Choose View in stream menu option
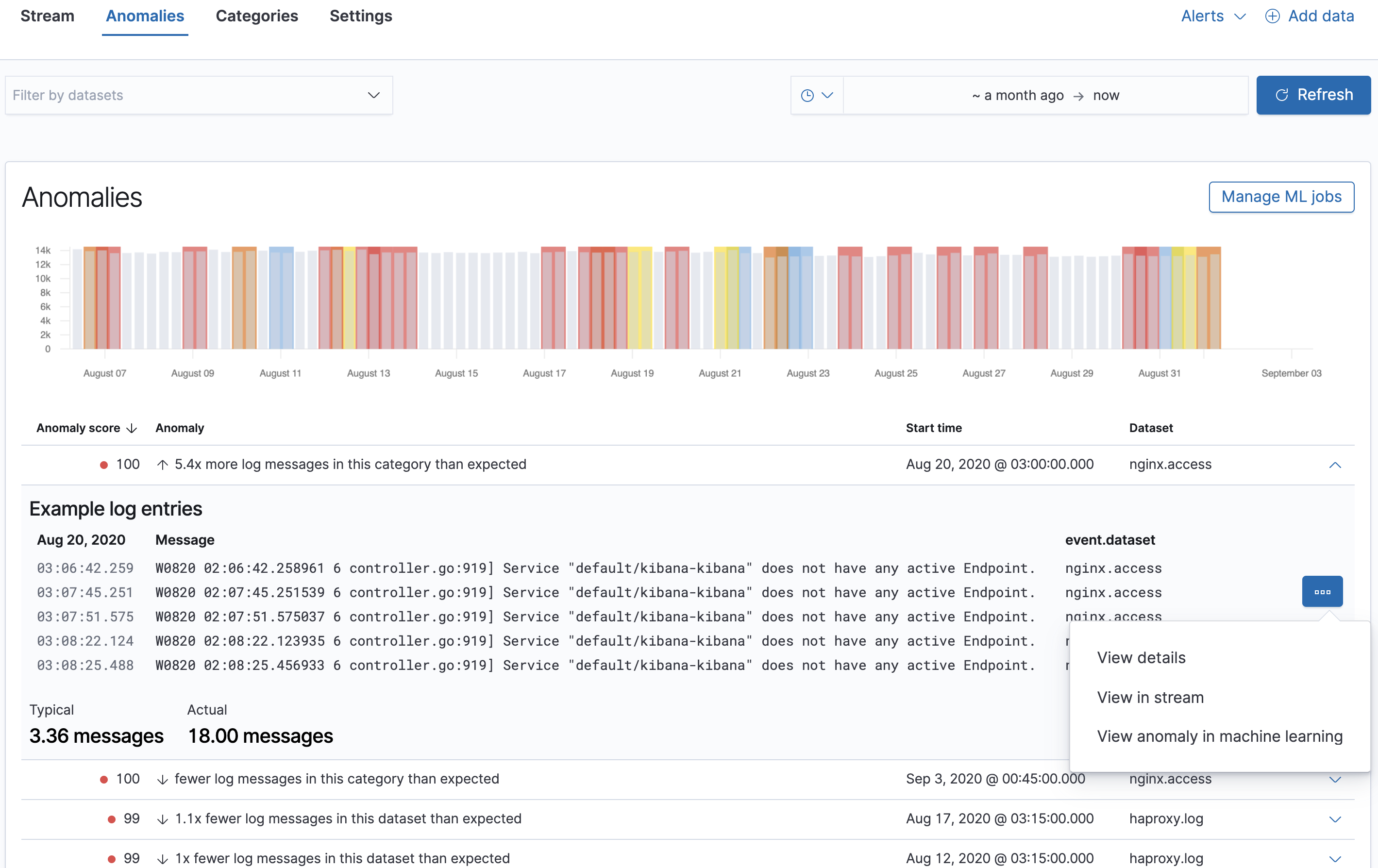The width and height of the screenshot is (1378, 868). [1150, 697]
